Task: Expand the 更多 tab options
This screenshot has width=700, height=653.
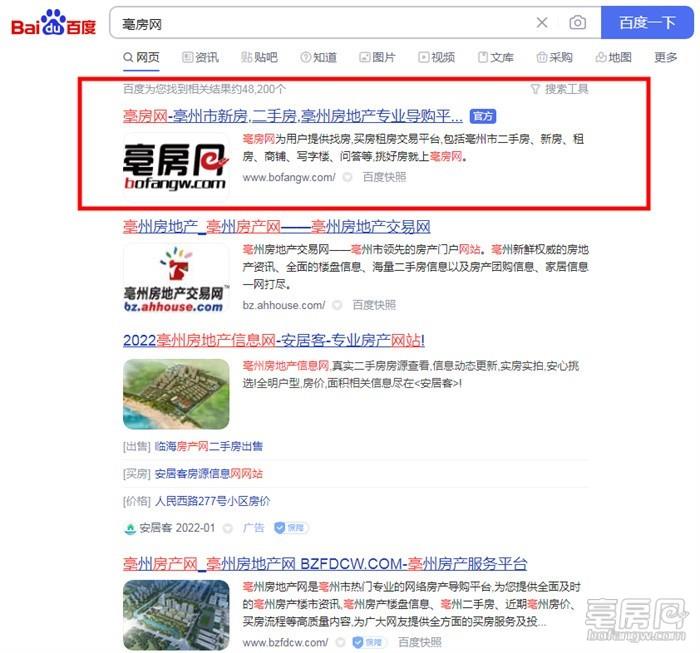Action: pos(666,57)
